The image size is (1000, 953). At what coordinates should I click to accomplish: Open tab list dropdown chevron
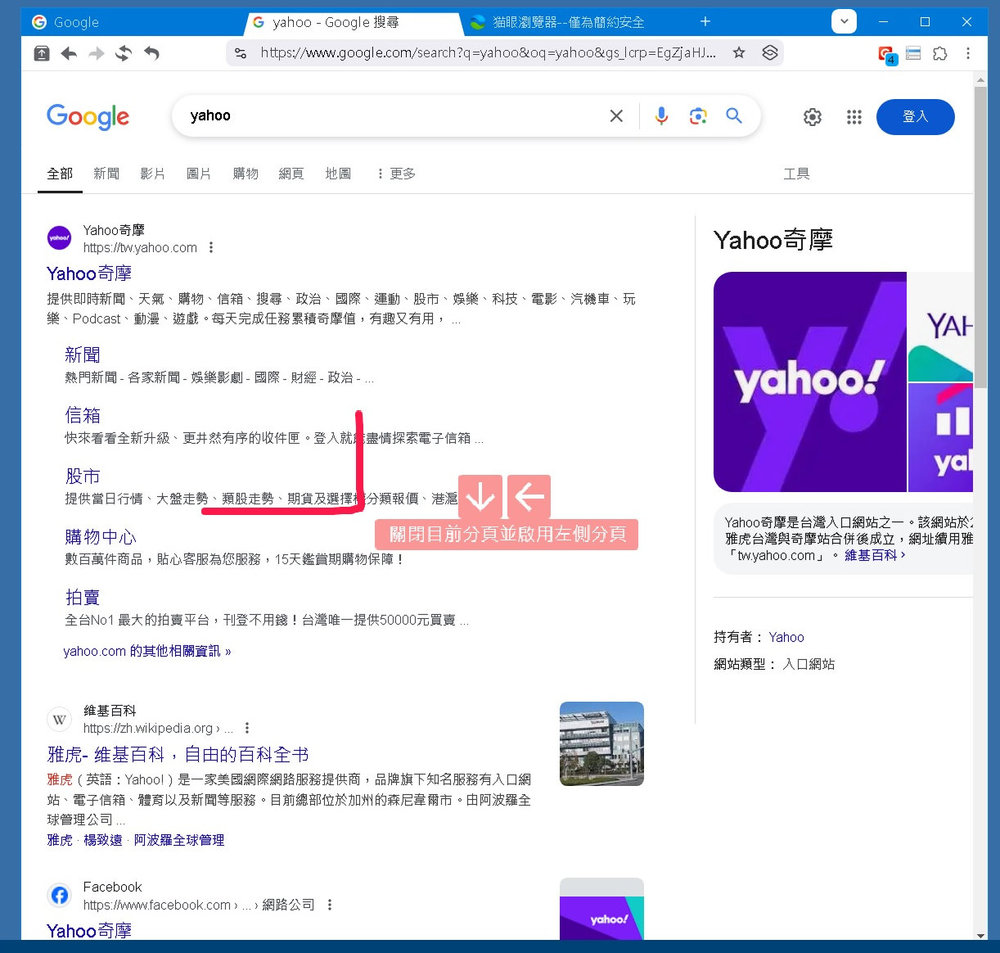pyautogui.click(x=844, y=22)
